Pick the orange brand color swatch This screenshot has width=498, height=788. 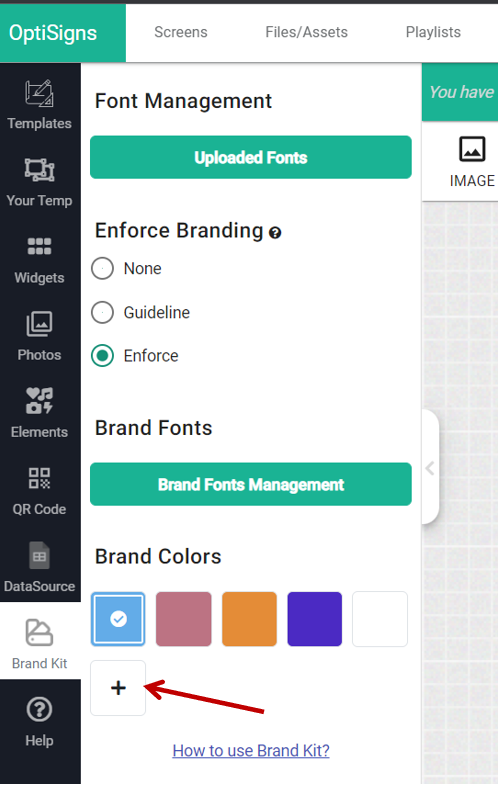pos(249,619)
